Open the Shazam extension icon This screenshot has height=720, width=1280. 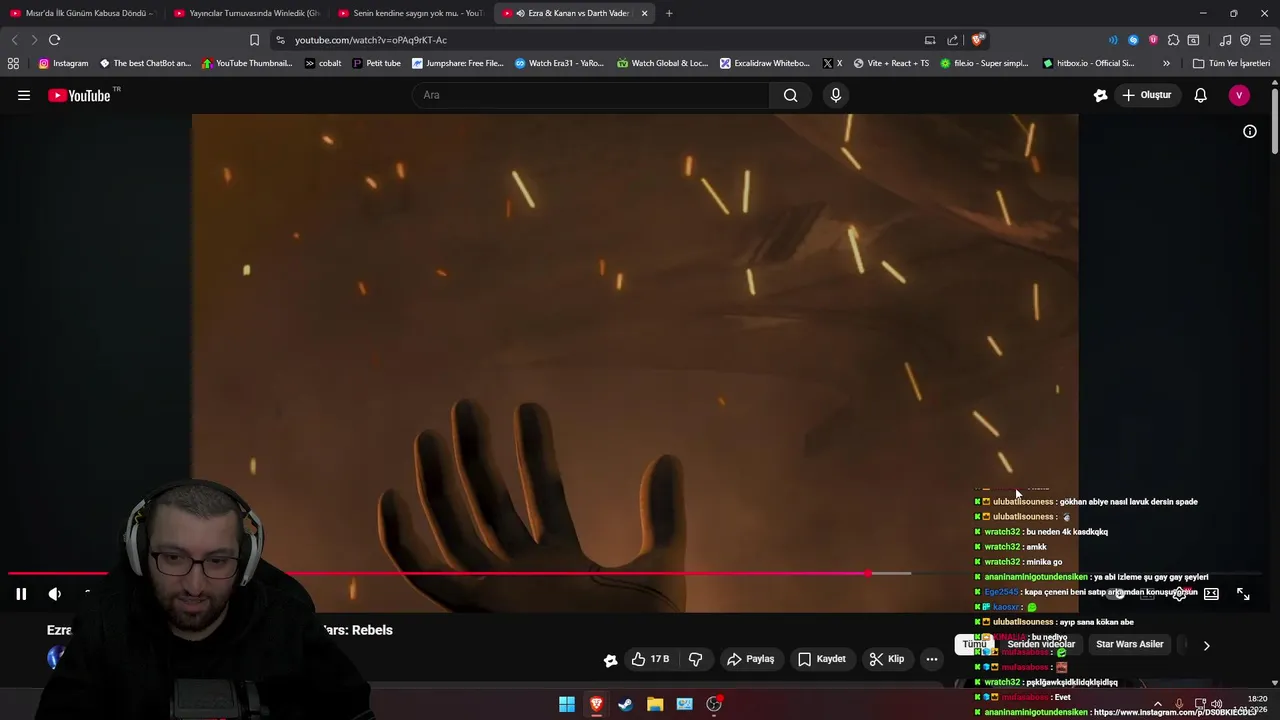[1133, 40]
